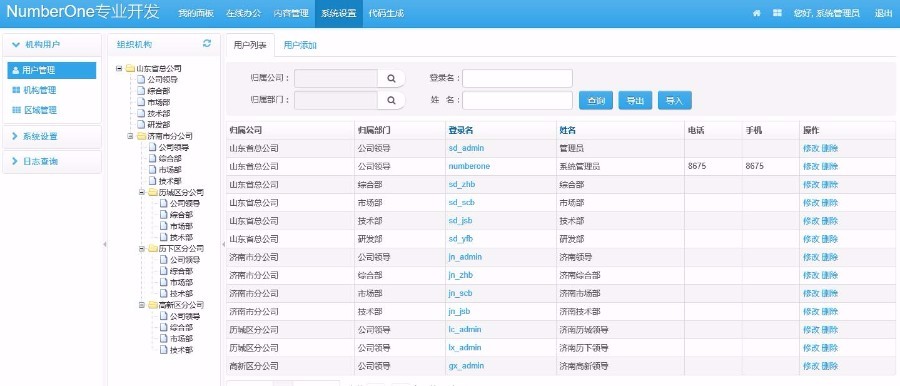Collapse the 机构用户 accordion section
The image size is (900, 386).
pos(52,44)
